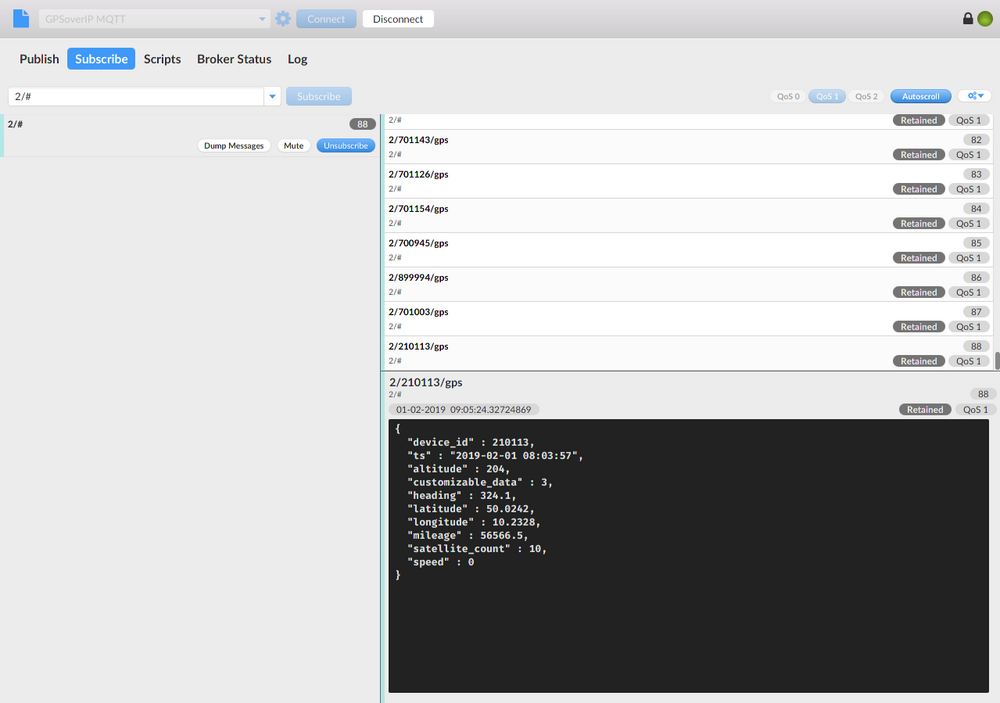Select message 2/899994/gps
The height and width of the screenshot is (703, 1000).
pyautogui.click(x=689, y=285)
